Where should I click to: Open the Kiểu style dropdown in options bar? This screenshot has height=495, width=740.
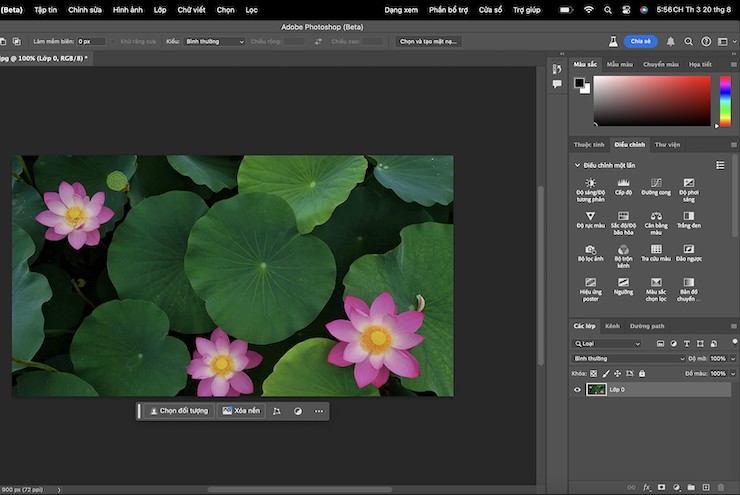point(215,42)
